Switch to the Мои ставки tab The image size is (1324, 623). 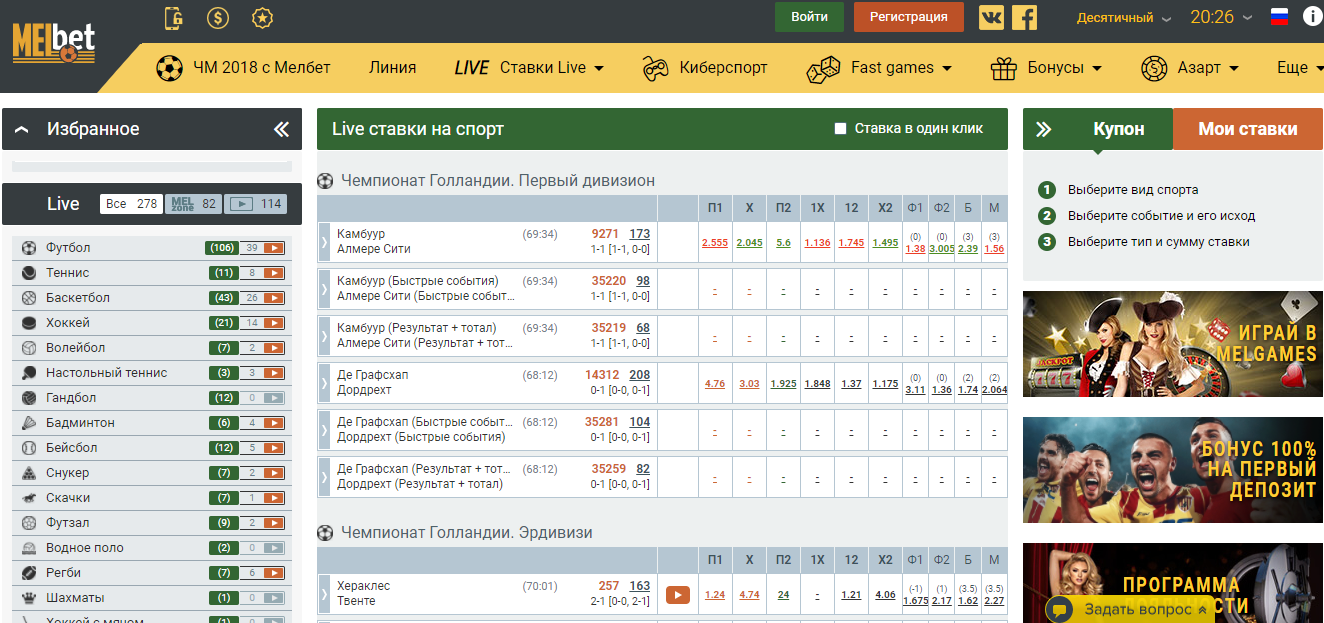[x=1248, y=129]
